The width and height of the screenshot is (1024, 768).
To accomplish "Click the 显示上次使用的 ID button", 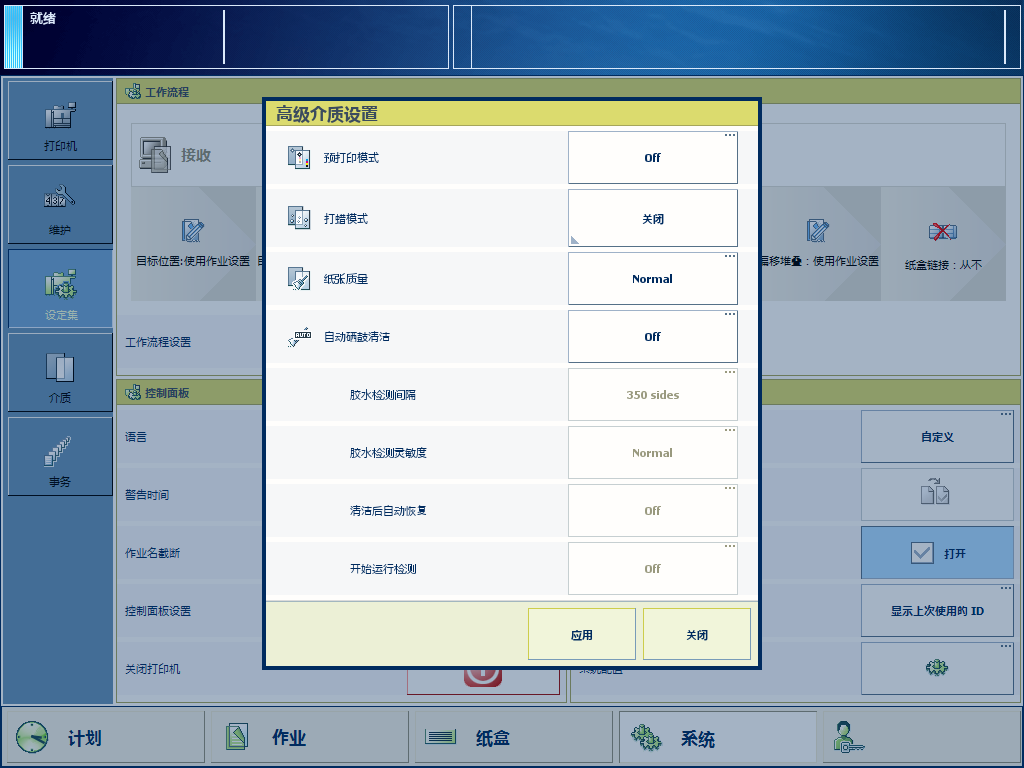I will [937, 611].
